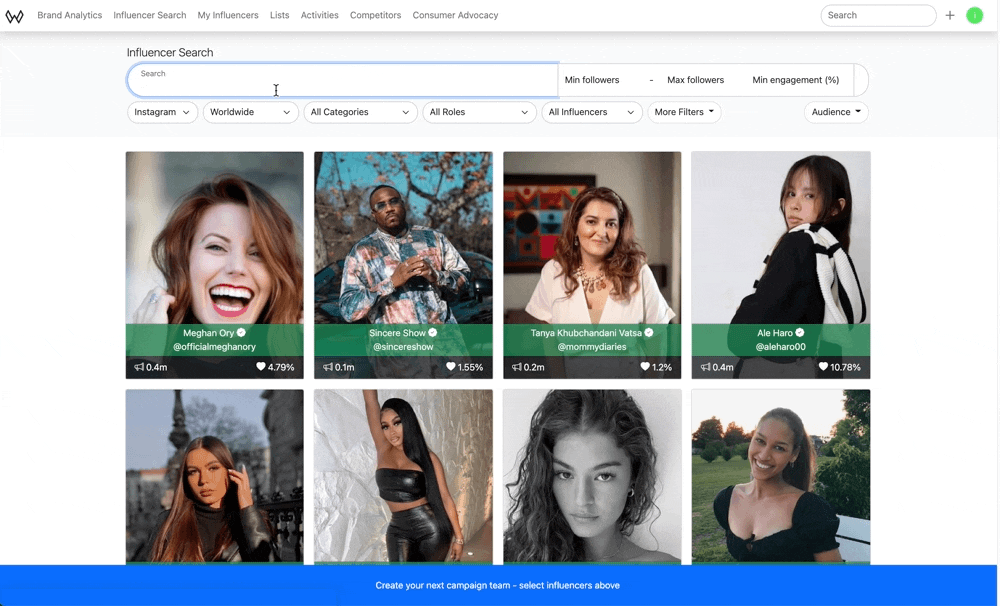Click heart engagement icon on Sincere Show card
Viewport: 1000px width, 606px height.
(450, 366)
